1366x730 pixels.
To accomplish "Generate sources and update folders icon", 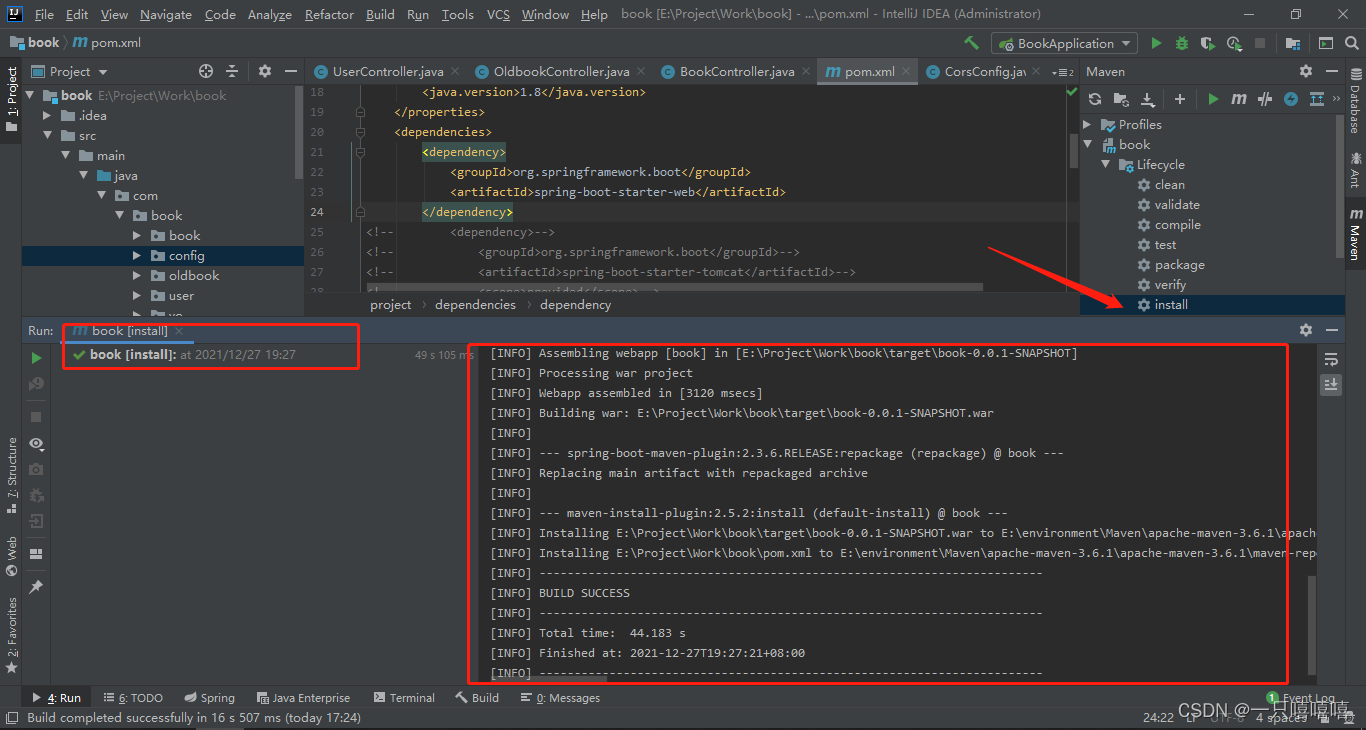I will point(1121,99).
